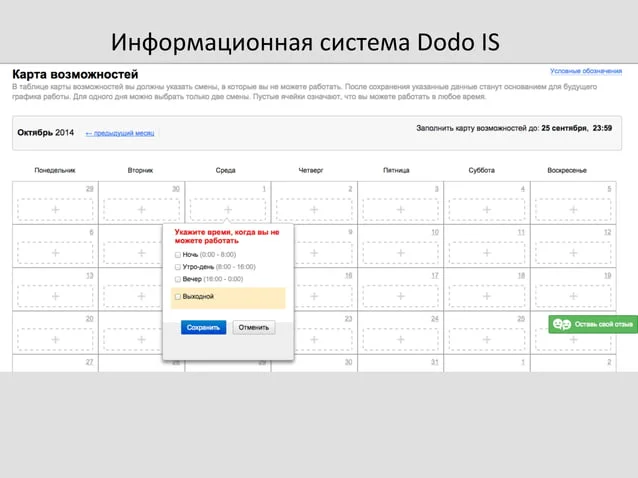
Task: Click the Сохранить button
Action: click(203, 327)
